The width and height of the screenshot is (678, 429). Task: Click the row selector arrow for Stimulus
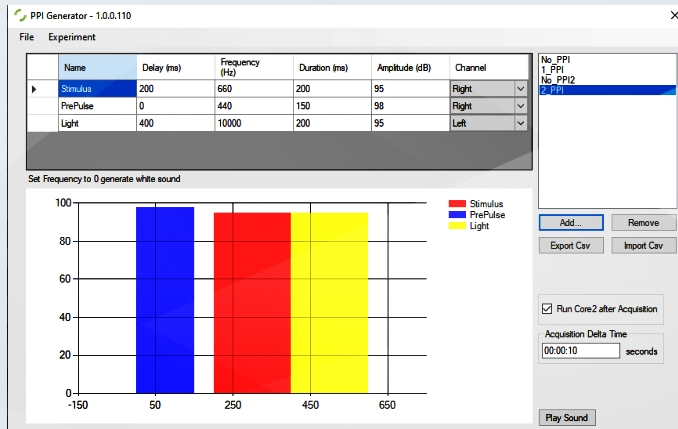[36, 89]
